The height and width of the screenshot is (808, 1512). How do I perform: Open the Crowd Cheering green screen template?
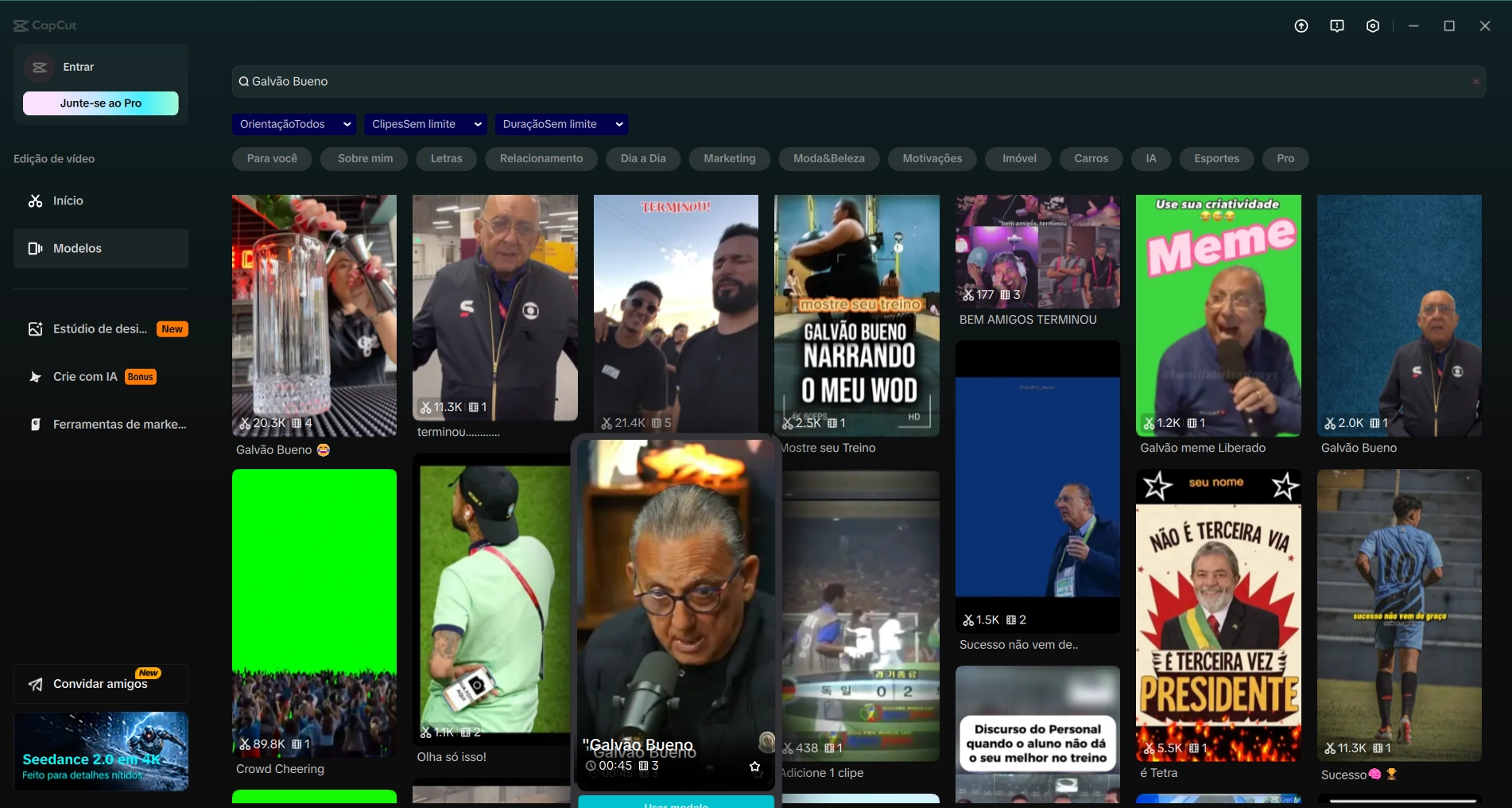click(314, 612)
